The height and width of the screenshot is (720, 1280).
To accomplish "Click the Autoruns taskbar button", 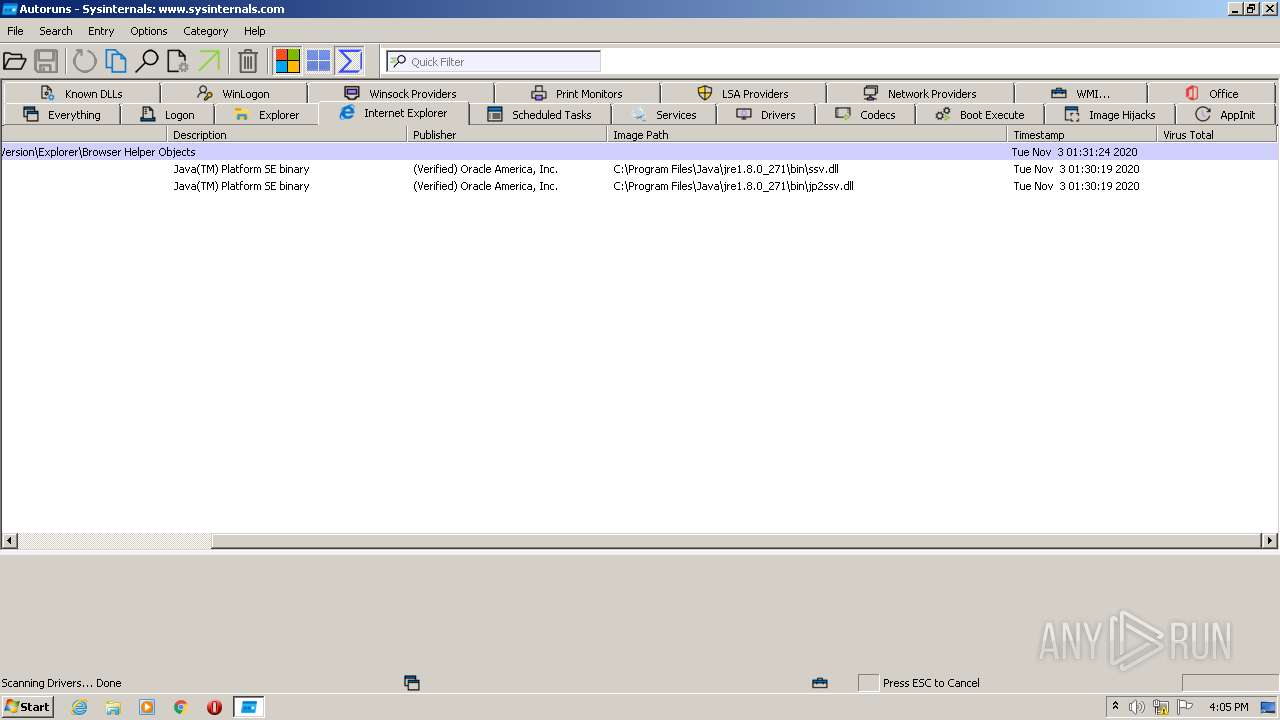I will [x=248, y=707].
